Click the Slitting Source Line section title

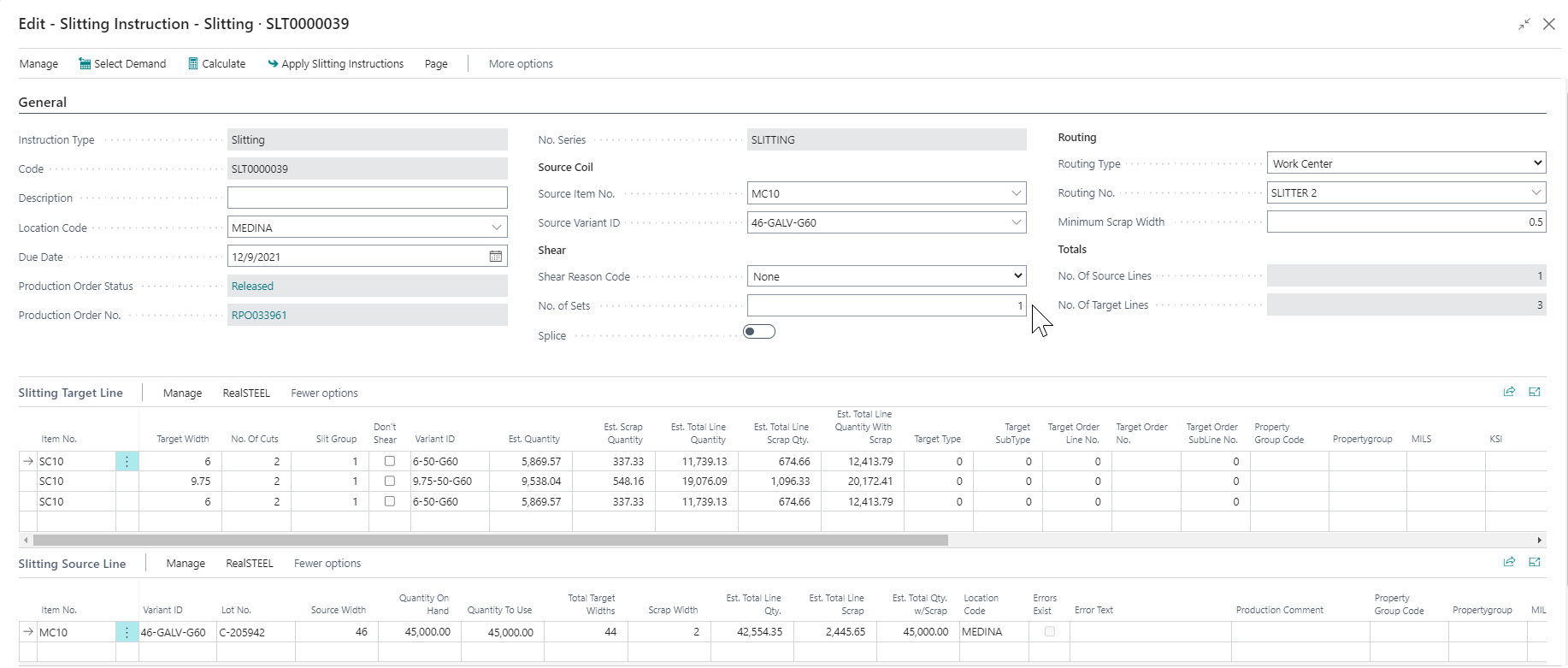72,564
